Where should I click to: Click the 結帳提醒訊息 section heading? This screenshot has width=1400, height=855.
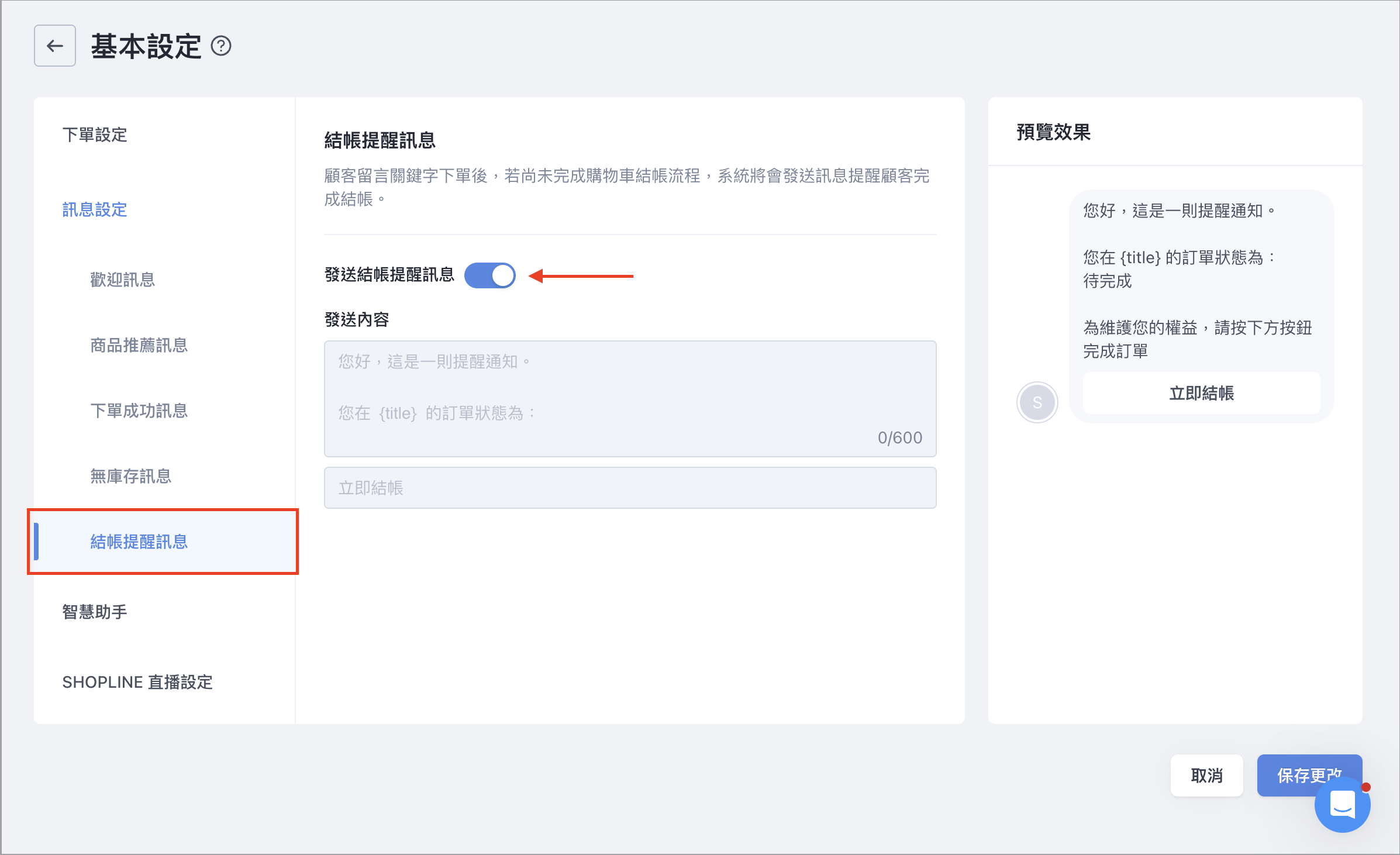tap(380, 140)
